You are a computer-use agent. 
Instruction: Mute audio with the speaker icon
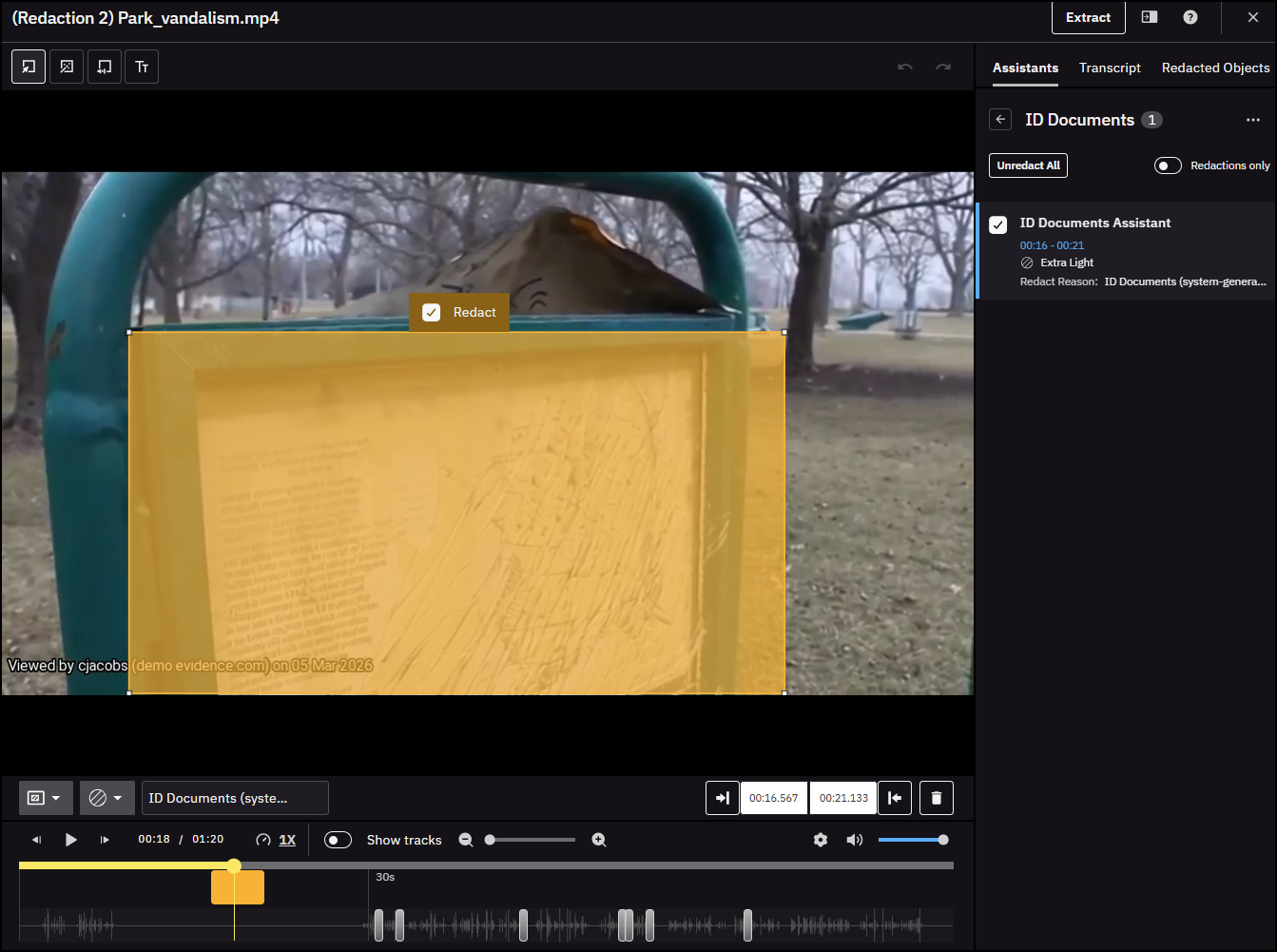coord(855,840)
